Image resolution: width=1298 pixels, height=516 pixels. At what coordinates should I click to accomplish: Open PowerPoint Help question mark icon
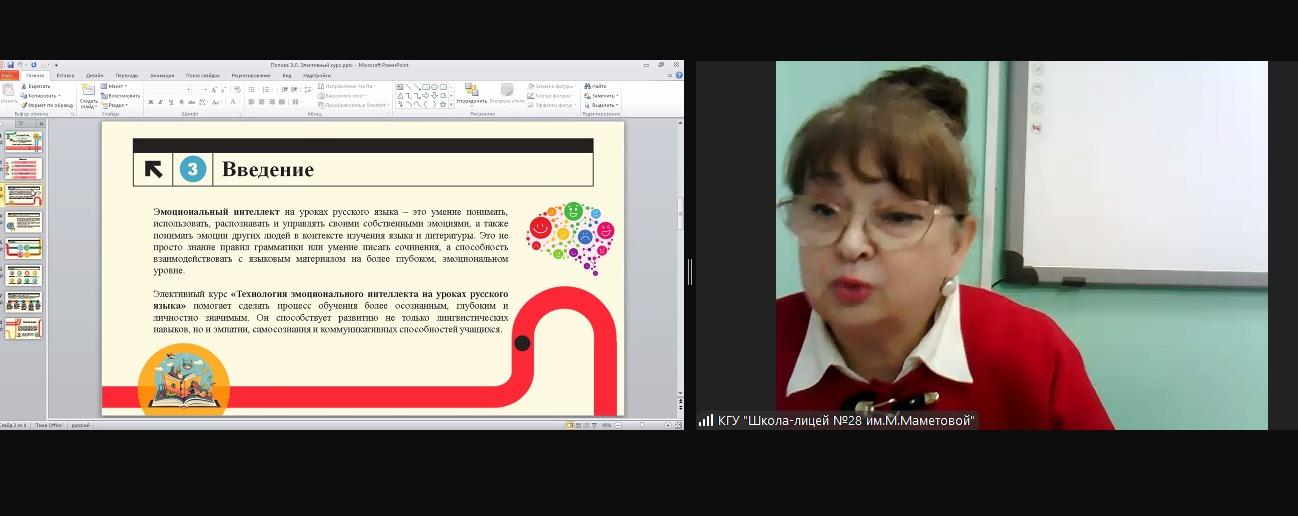(679, 75)
